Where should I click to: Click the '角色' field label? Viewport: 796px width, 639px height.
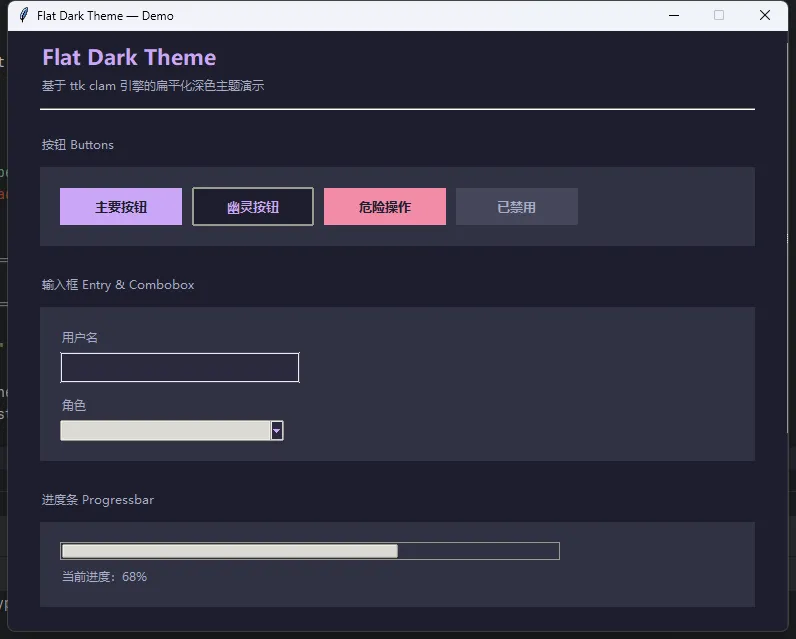pyautogui.click(x=74, y=405)
